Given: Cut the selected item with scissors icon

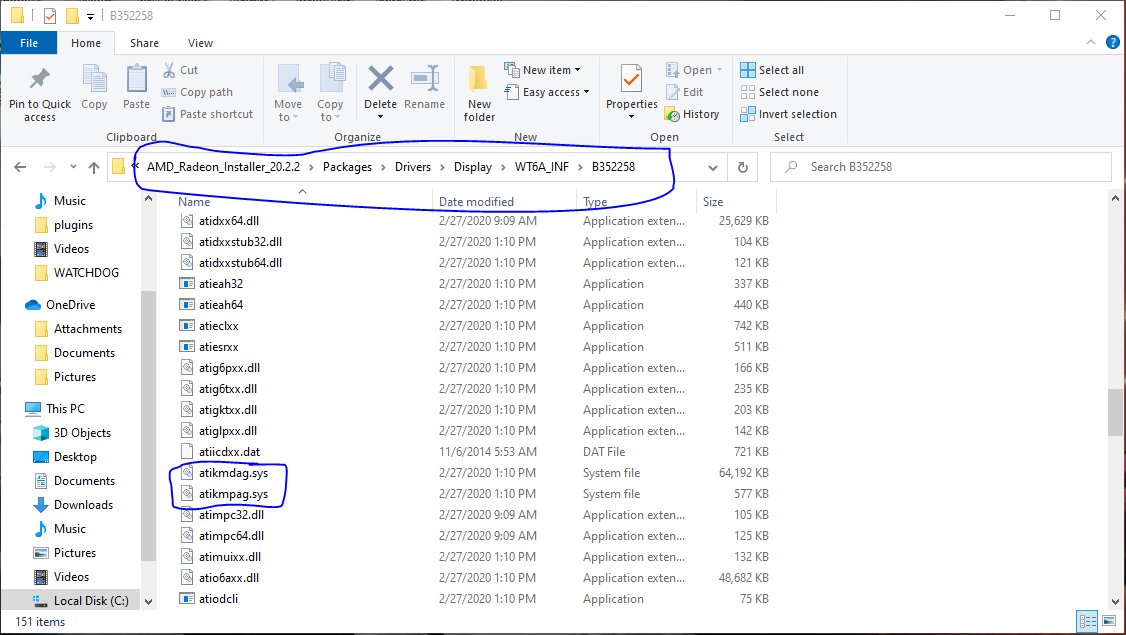Looking at the screenshot, I should pos(180,70).
